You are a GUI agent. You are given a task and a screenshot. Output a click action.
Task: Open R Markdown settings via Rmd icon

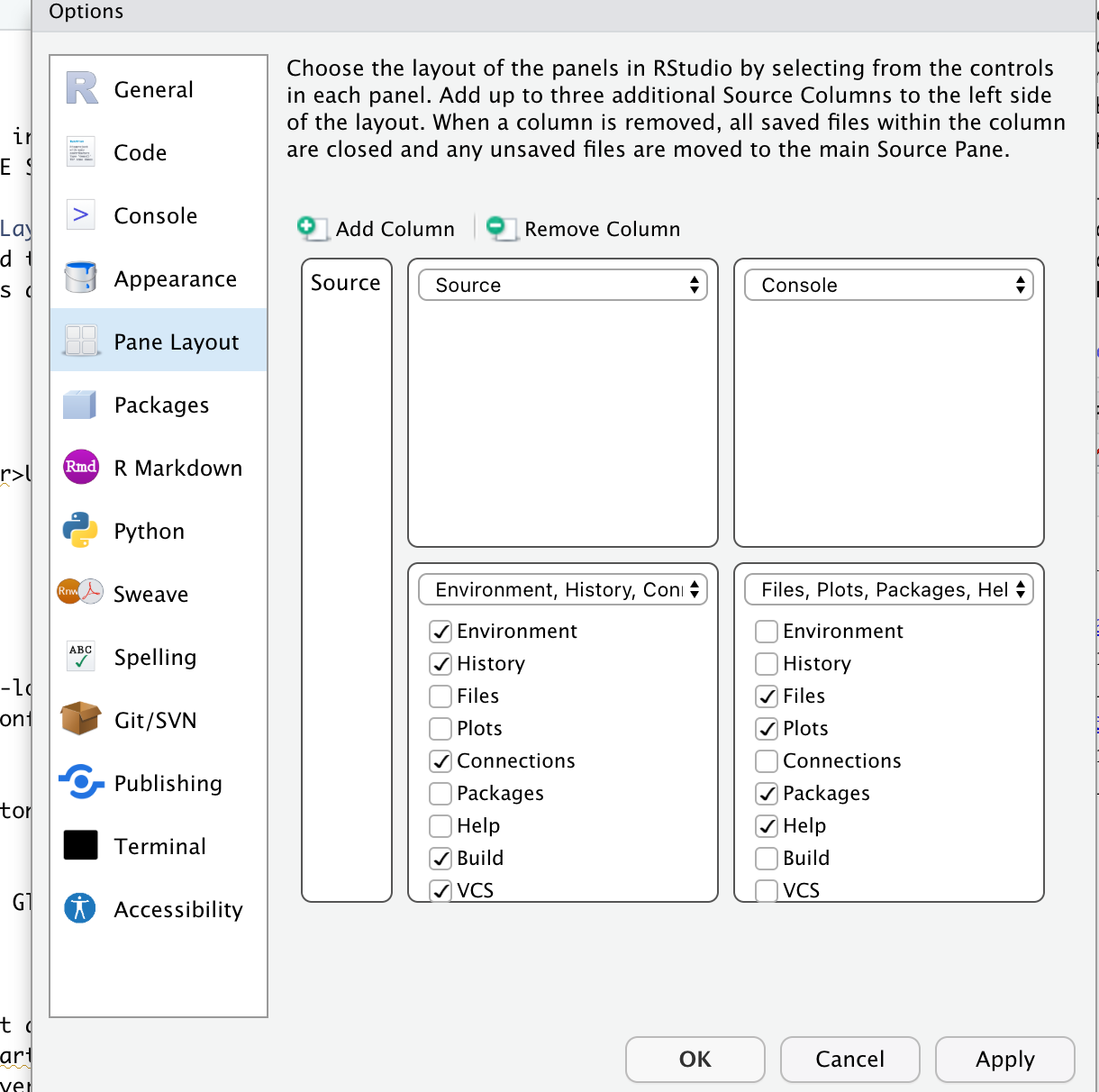81,467
